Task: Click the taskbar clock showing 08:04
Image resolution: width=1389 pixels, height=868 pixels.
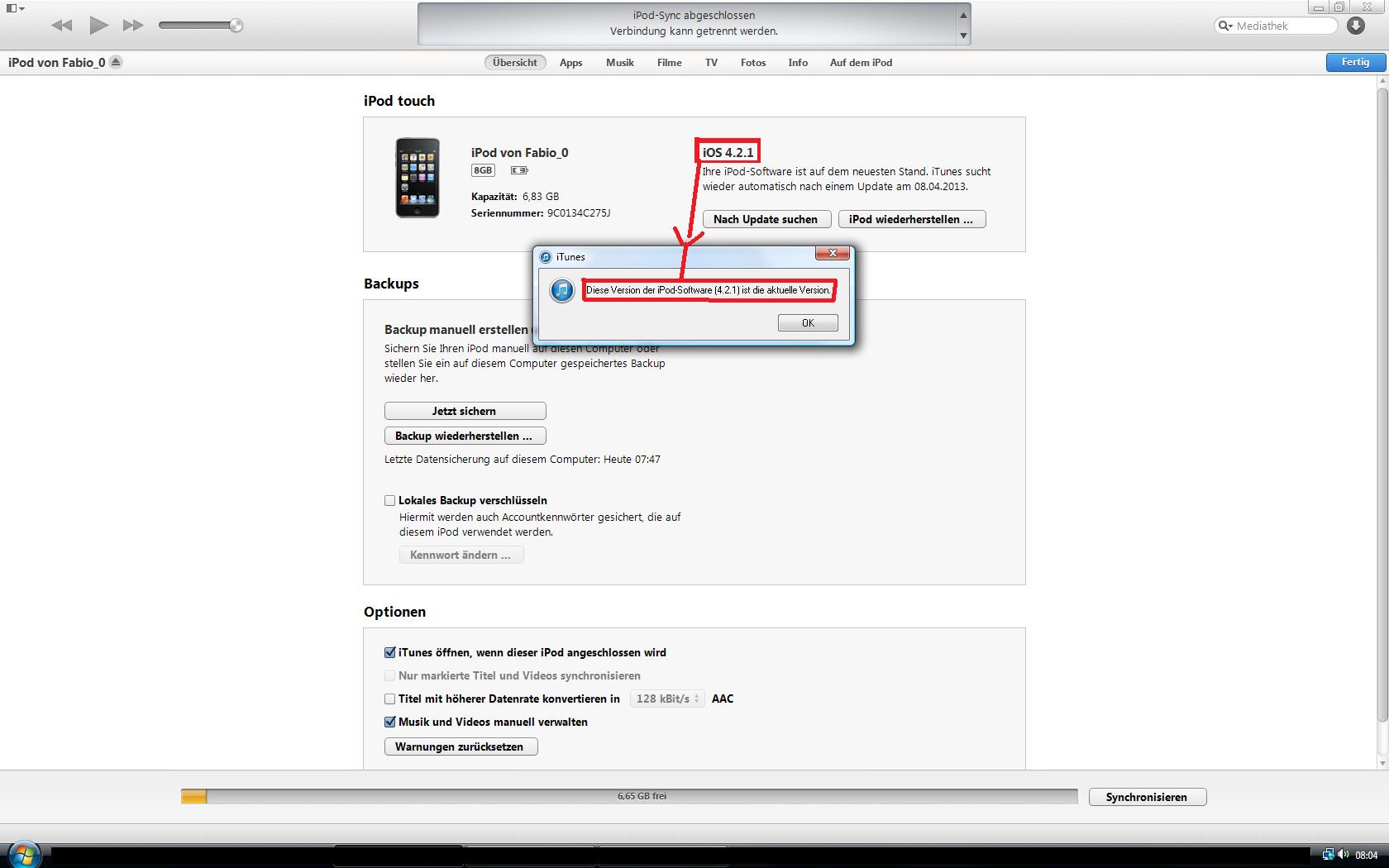Action: tap(1367, 856)
